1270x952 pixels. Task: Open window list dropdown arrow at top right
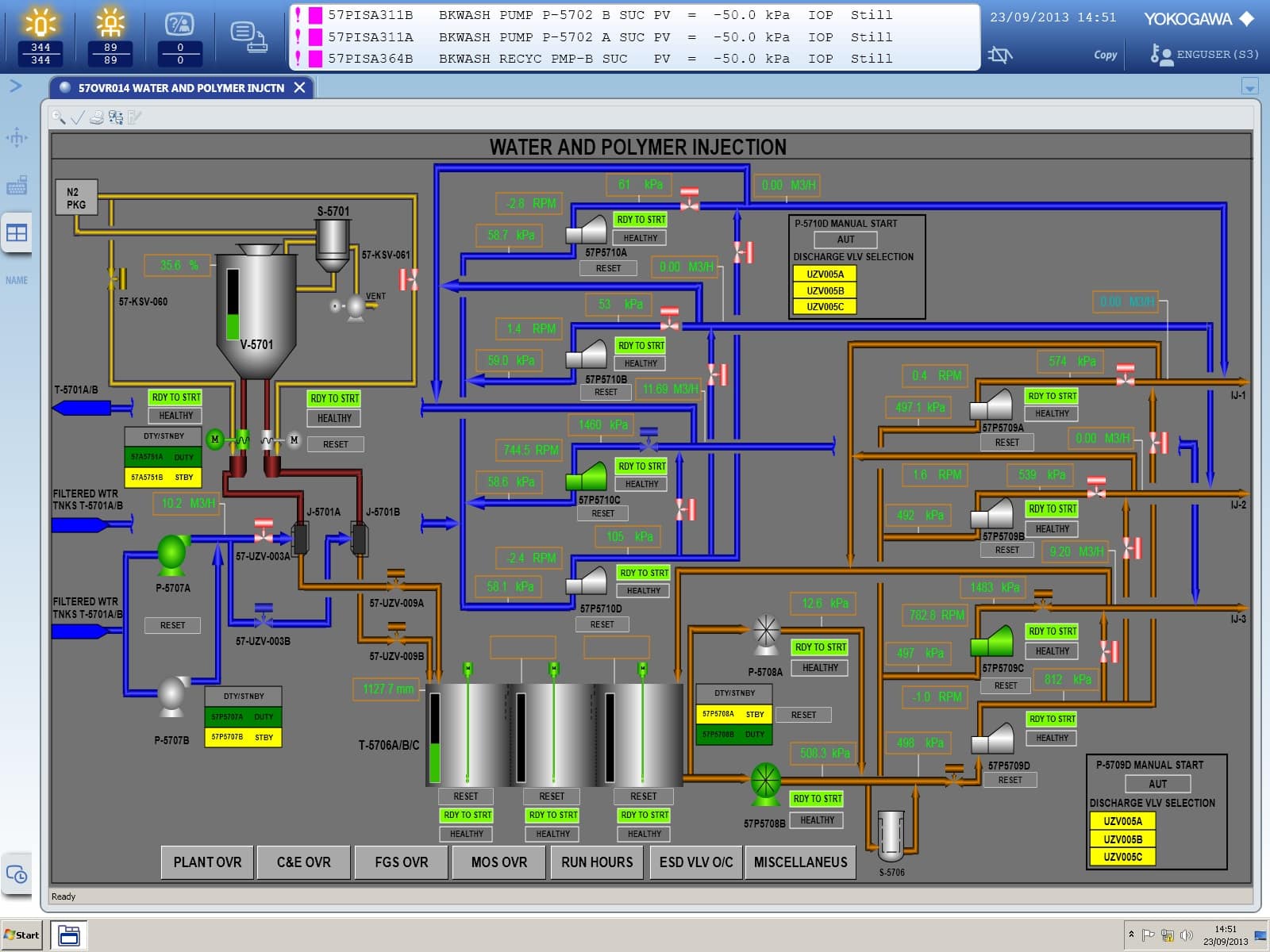tap(1249, 86)
